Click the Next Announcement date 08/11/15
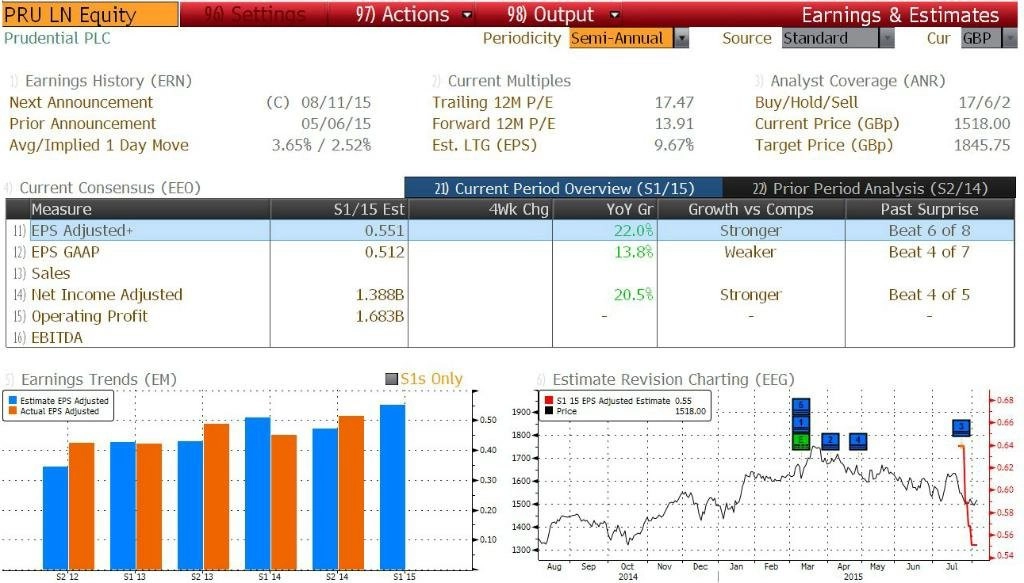 pos(336,102)
